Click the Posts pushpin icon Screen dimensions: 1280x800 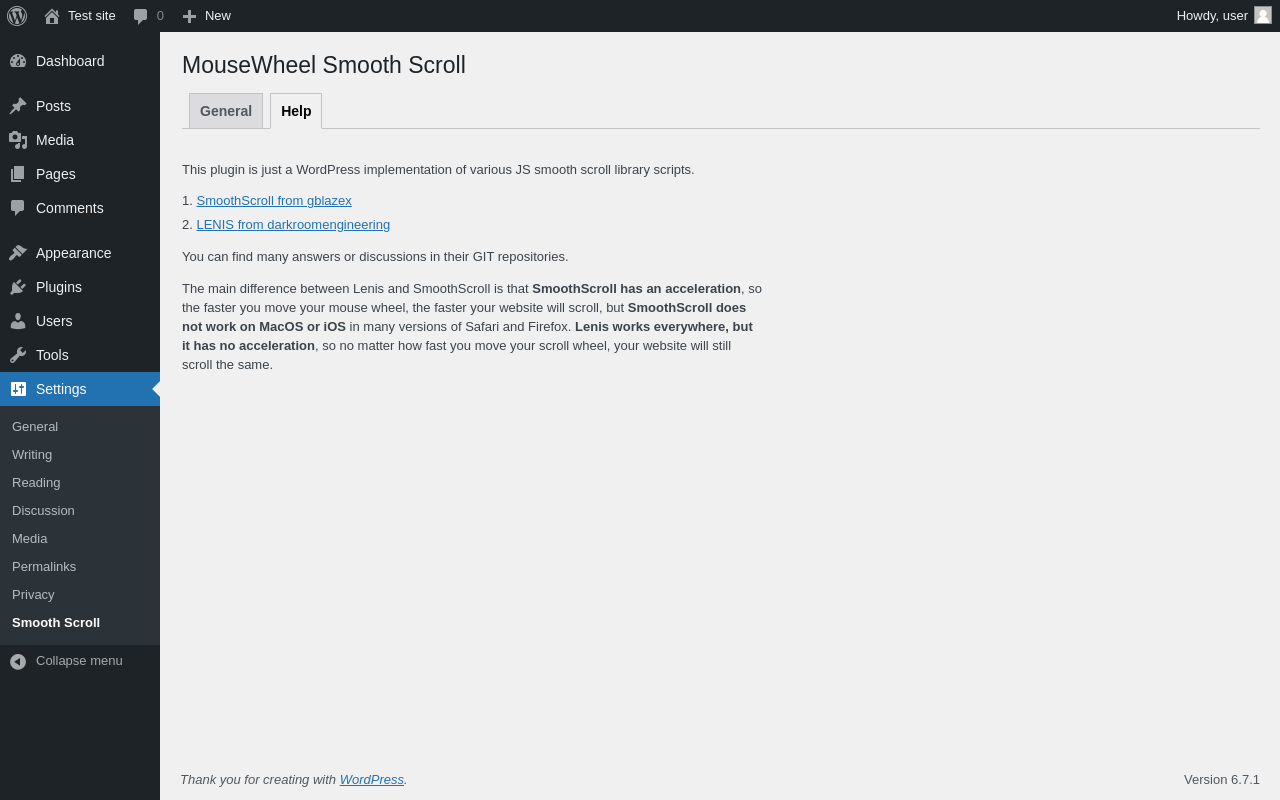click(18, 106)
